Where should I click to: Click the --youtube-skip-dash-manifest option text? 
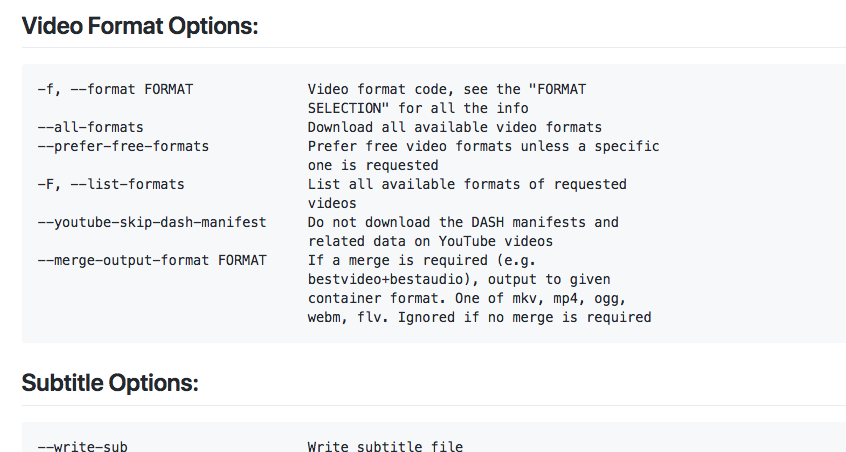(152, 222)
